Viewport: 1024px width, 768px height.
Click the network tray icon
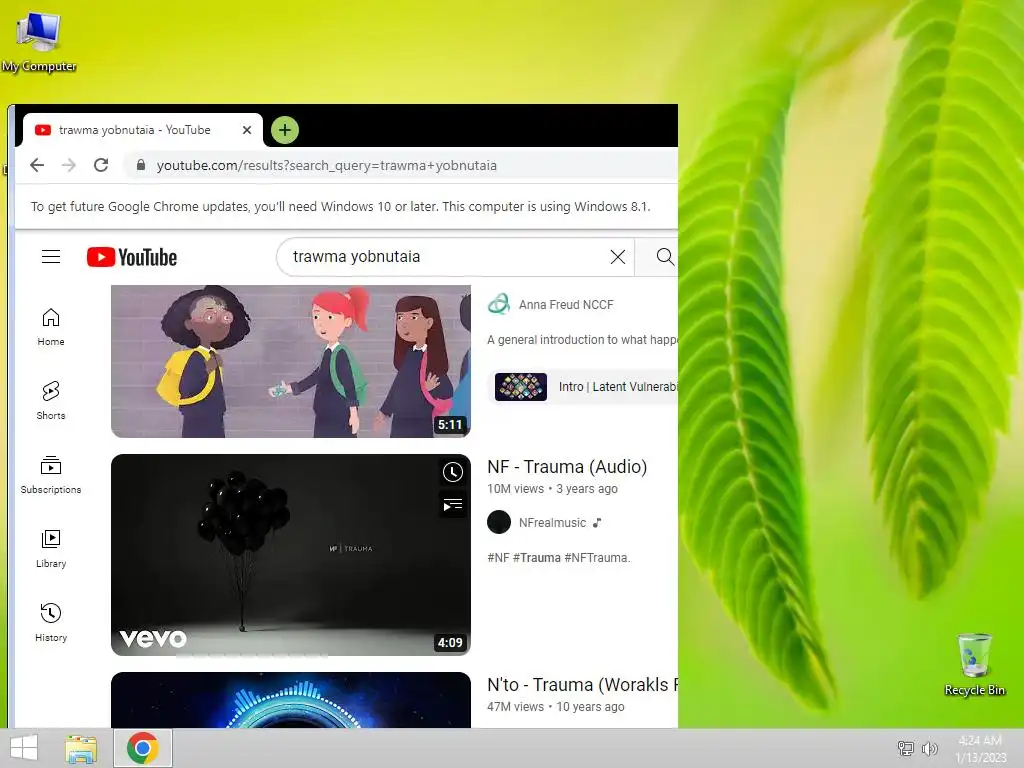click(x=906, y=748)
